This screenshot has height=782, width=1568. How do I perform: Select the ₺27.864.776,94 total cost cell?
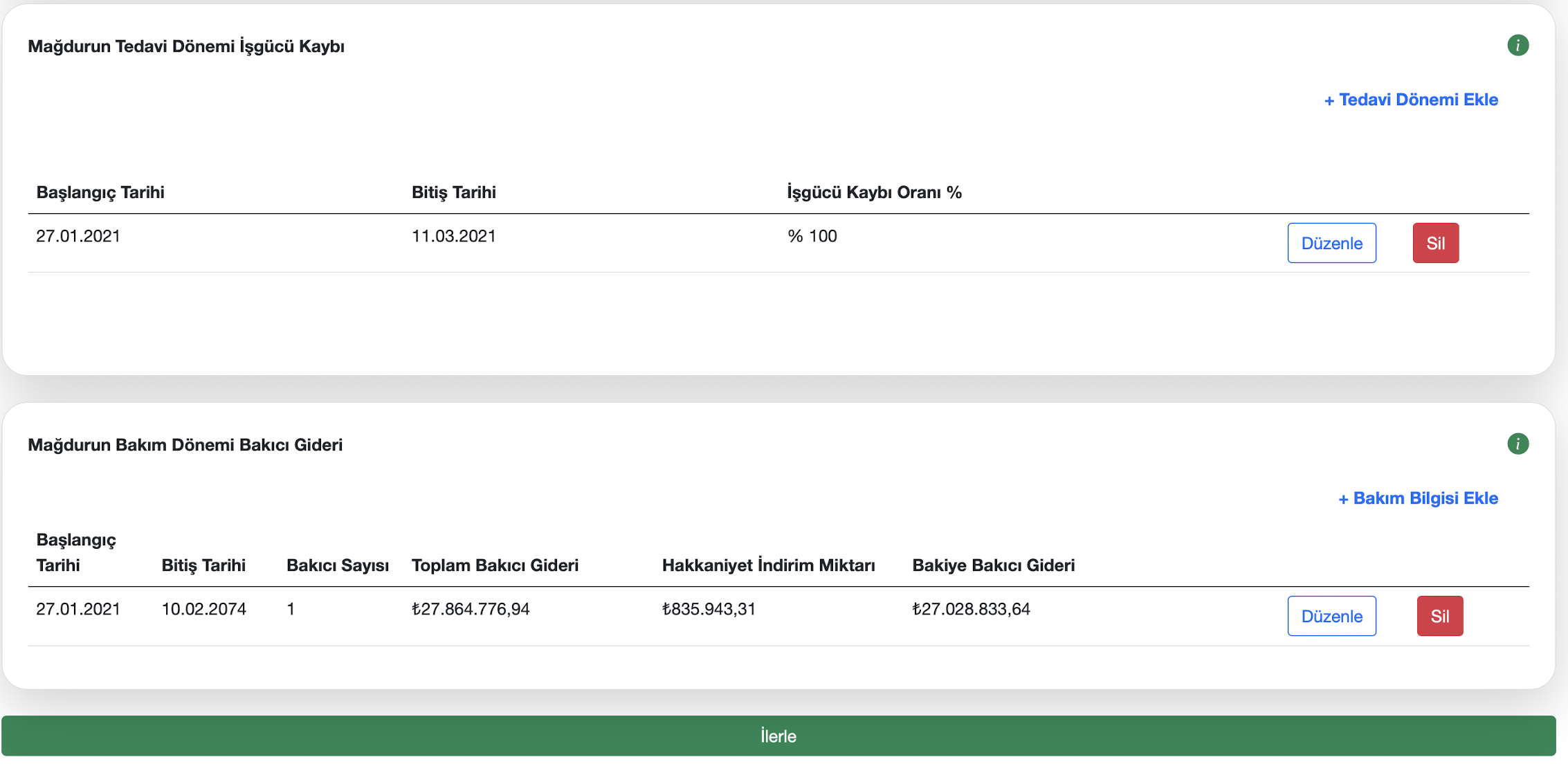[471, 609]
